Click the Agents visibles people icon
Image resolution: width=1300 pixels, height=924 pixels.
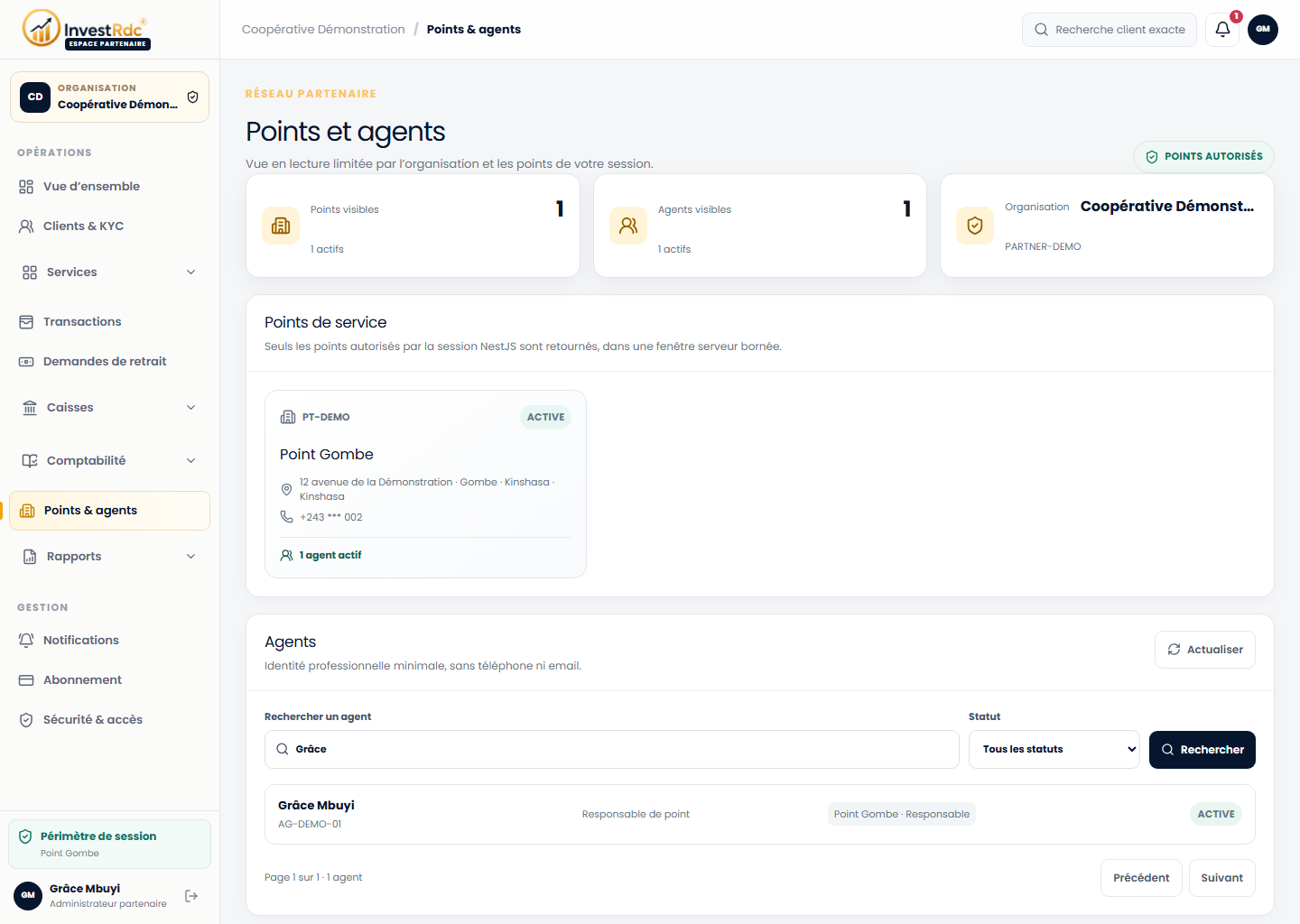[x=628, y=226]
